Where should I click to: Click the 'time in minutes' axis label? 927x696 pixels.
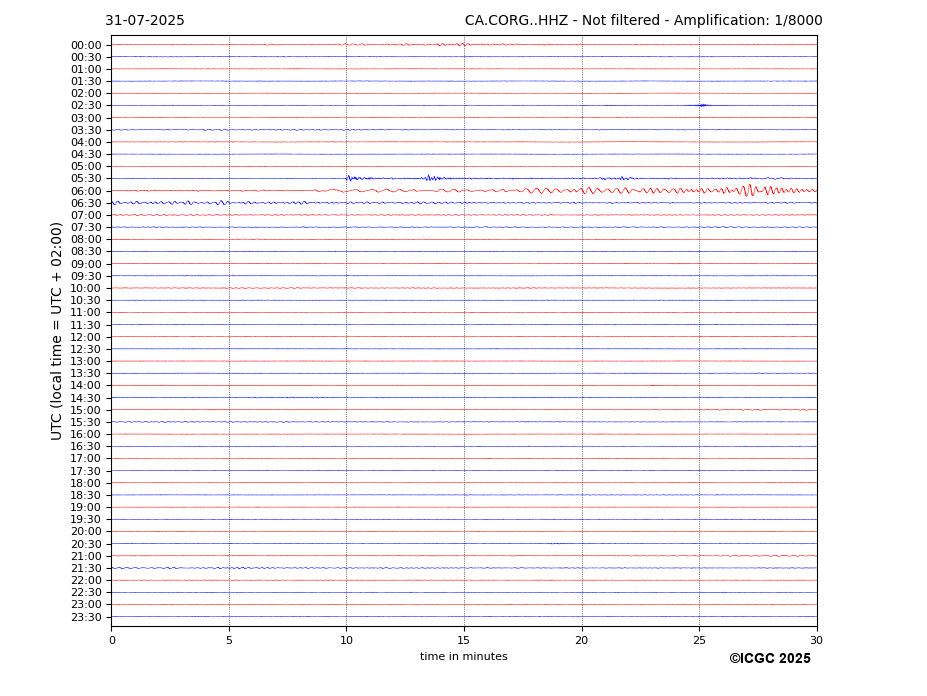[x=464, y=656]
